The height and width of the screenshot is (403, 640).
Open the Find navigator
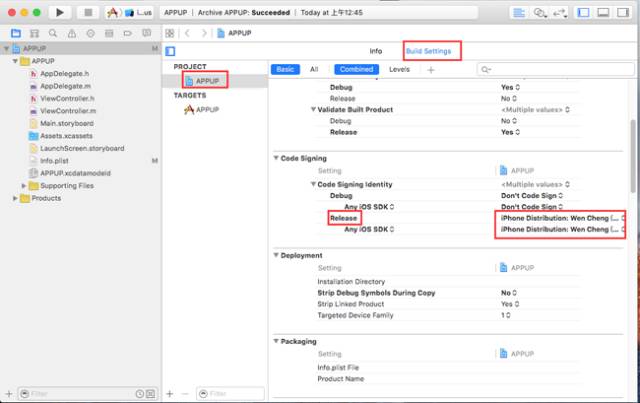pos(53,33)
